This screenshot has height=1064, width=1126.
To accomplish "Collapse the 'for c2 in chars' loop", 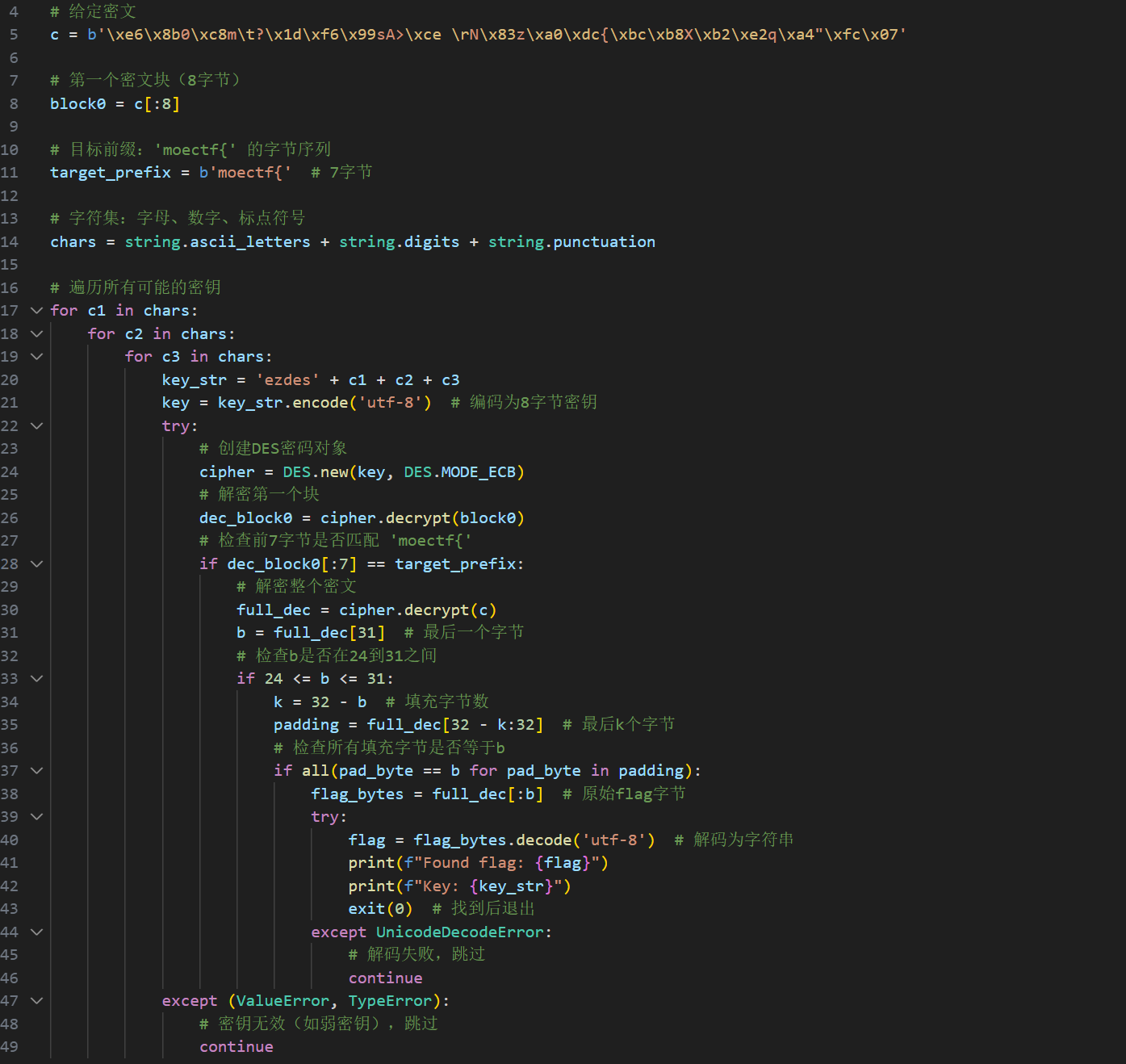I will pyautogui.click(x=36, y=334).
